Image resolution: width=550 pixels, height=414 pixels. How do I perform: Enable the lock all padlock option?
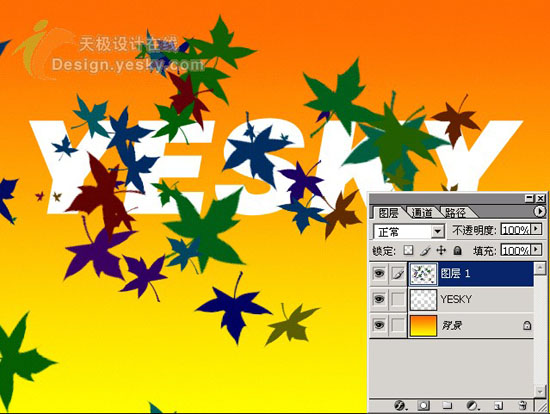click(x=457, y=250)
